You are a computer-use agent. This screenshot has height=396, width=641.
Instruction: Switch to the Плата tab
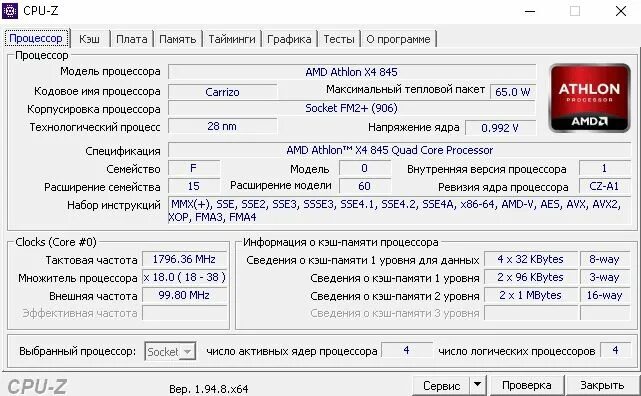click(x=132, y=39)
